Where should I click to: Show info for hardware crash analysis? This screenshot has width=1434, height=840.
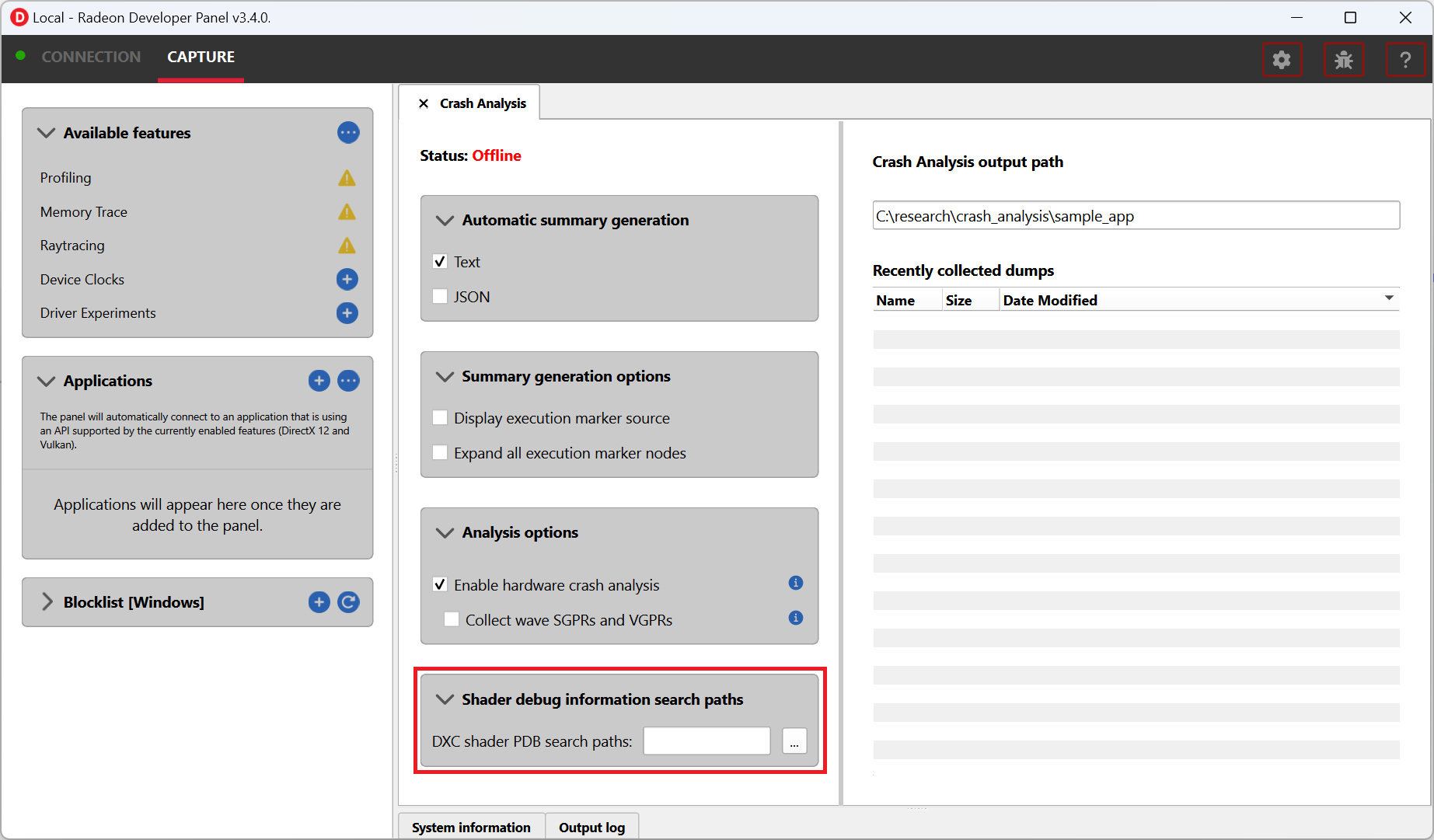(795, 583)
